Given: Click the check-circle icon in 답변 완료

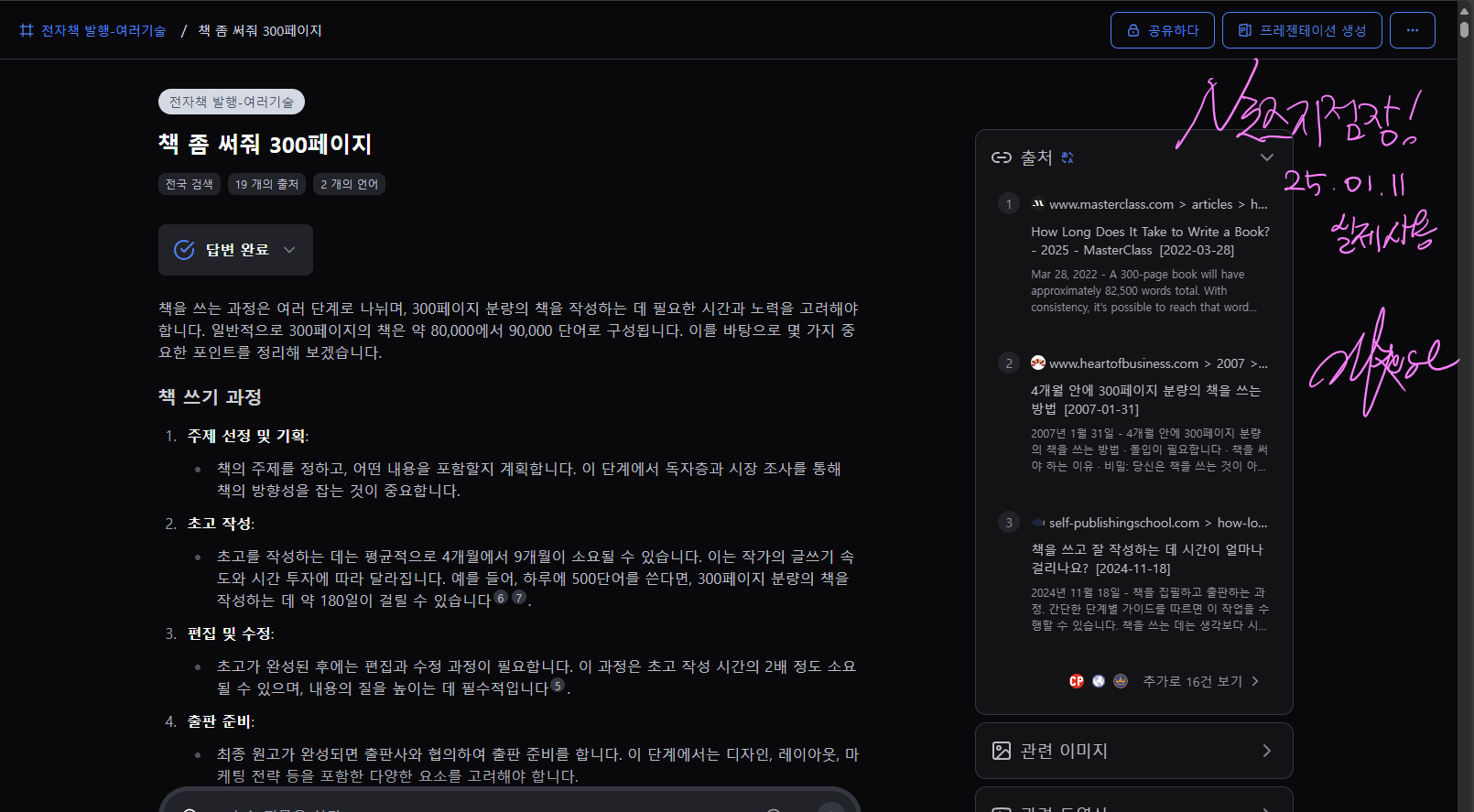Looking at the screenshot, I should [184, 250].
